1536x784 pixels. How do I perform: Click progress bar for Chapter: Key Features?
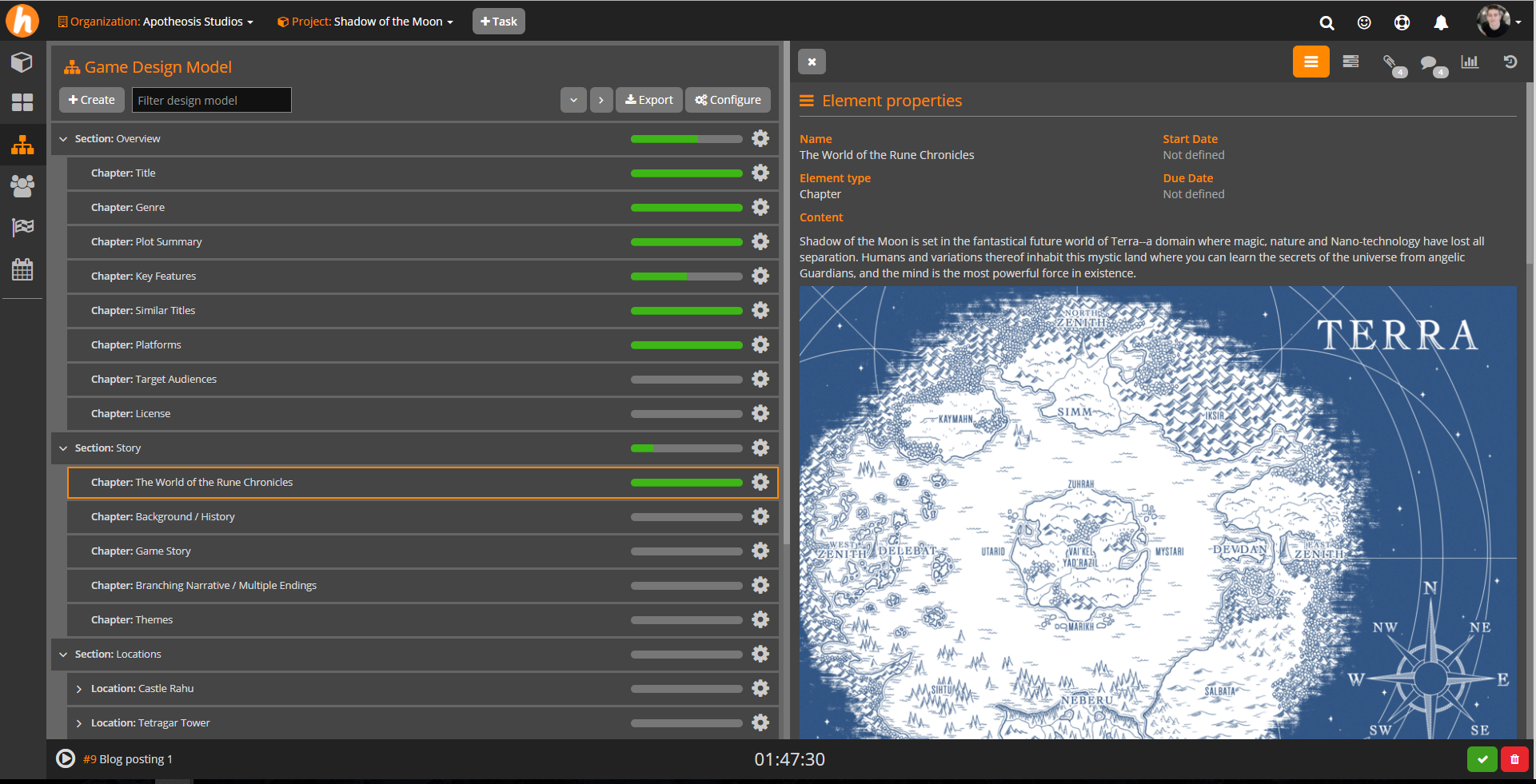pos(687,277)
